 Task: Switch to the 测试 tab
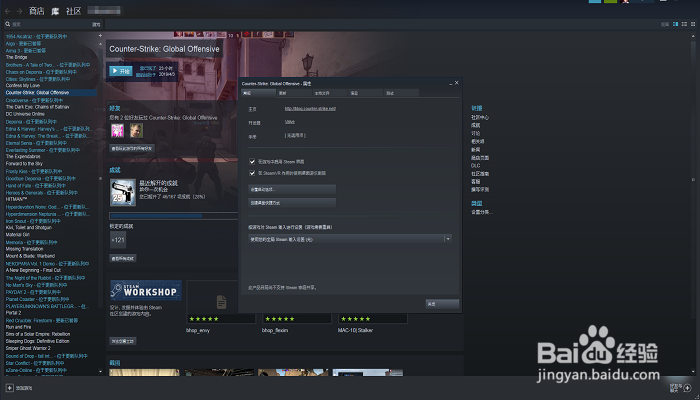(x=401, y=93)
